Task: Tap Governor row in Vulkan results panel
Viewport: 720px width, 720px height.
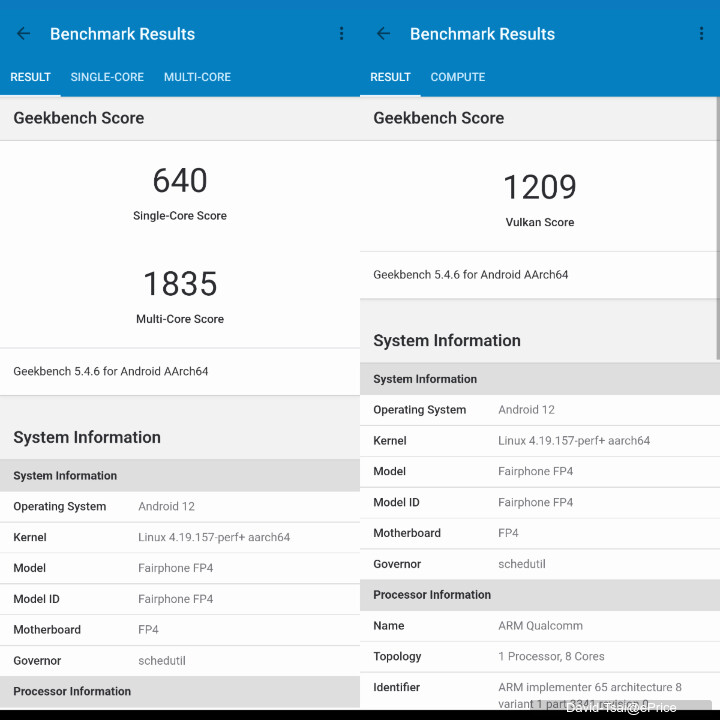Action: click(540, 564)
